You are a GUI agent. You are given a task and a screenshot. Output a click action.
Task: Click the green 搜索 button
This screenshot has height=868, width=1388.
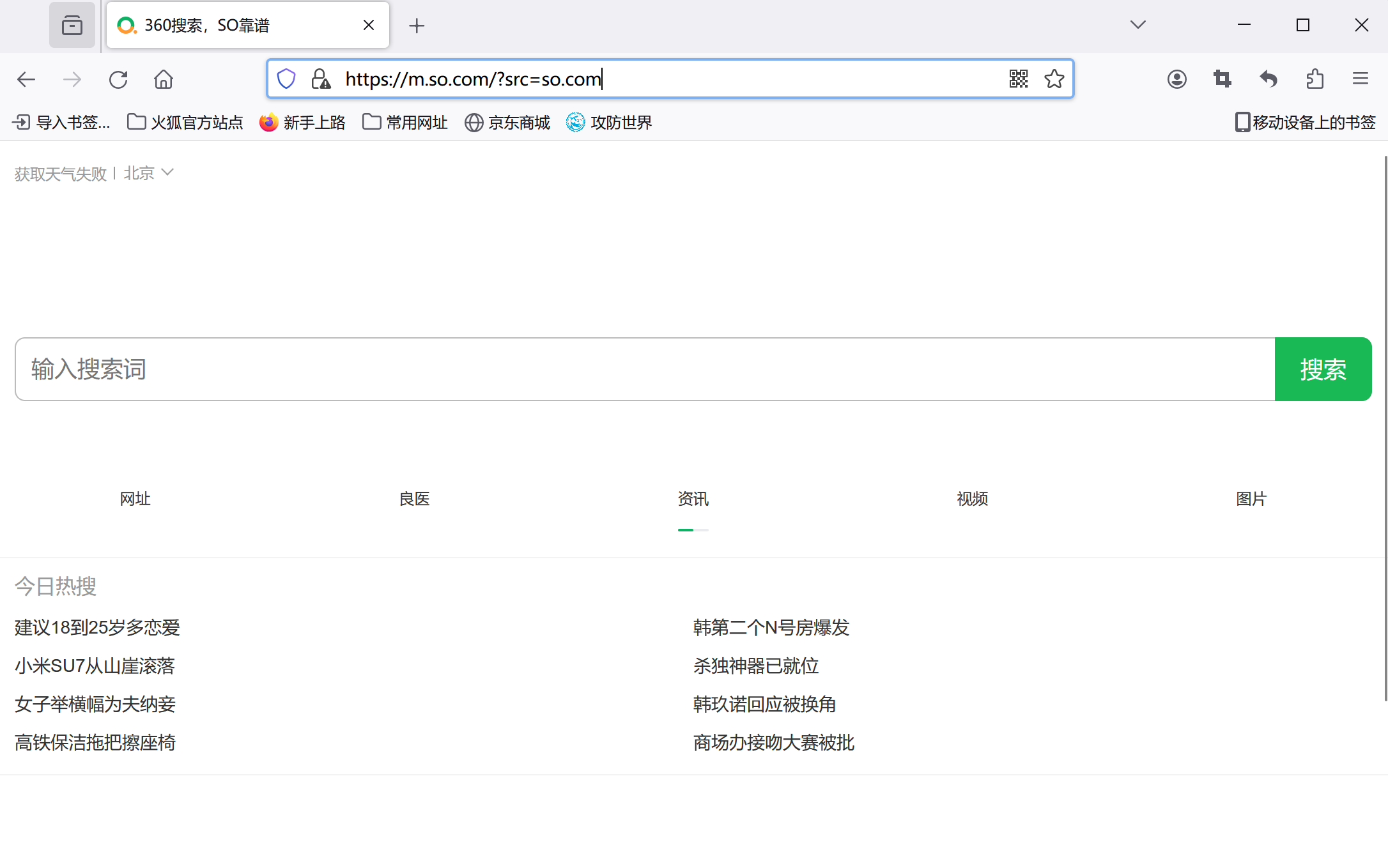point(1323,369)
